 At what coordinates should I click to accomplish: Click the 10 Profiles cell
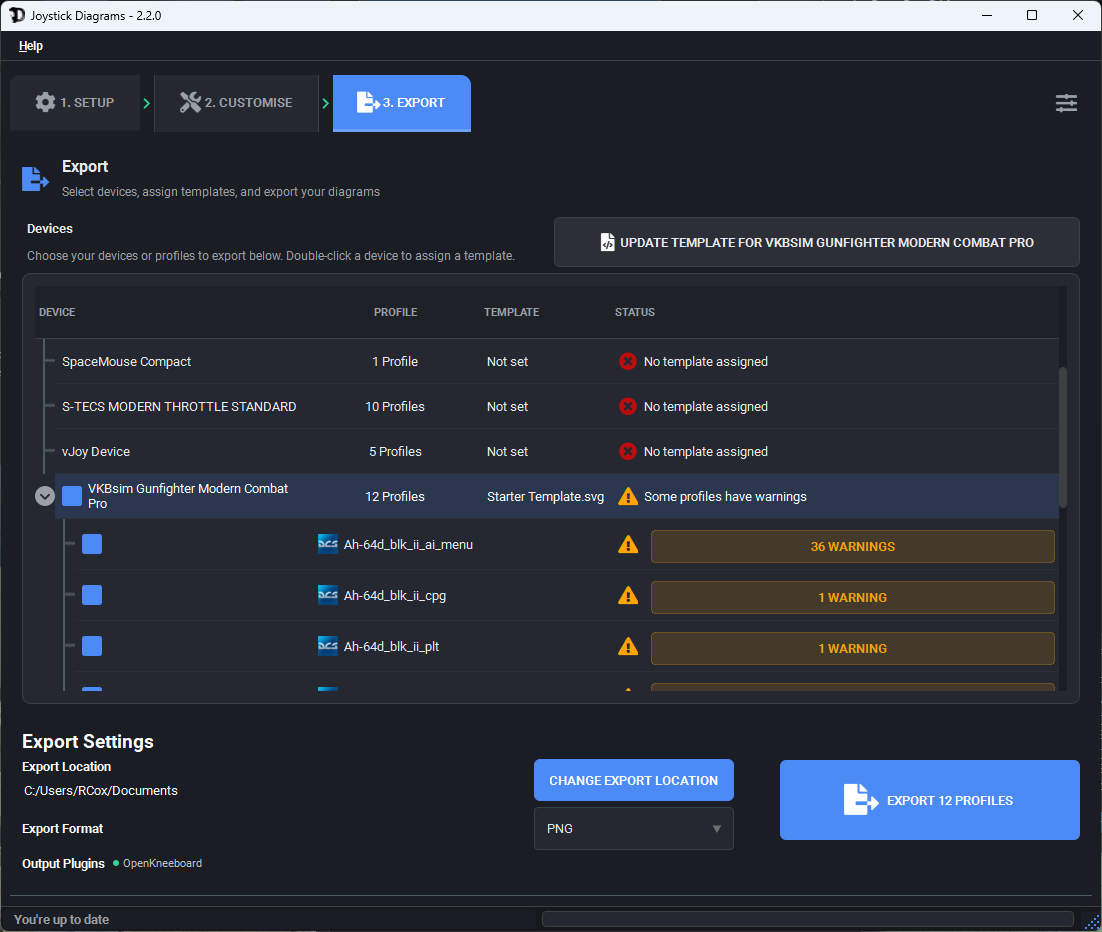pyautogui.click(x=394, y=406)
